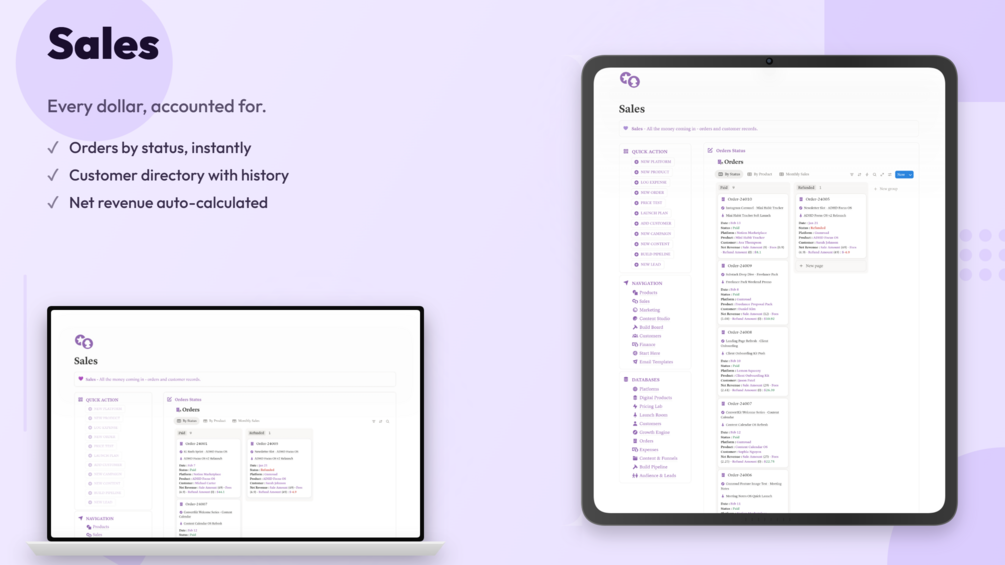This screenshot has height=565, width=1005.
Task: Click the filter icon in tablet Orders toolbar
Action: pos(852,174)
